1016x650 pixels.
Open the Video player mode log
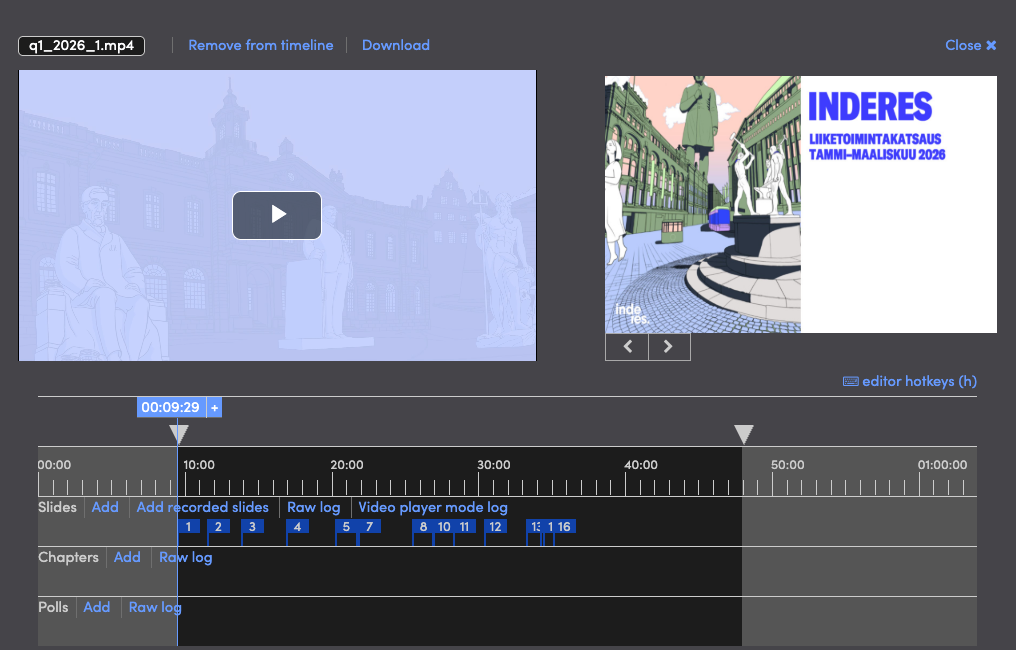pos(433,507)
